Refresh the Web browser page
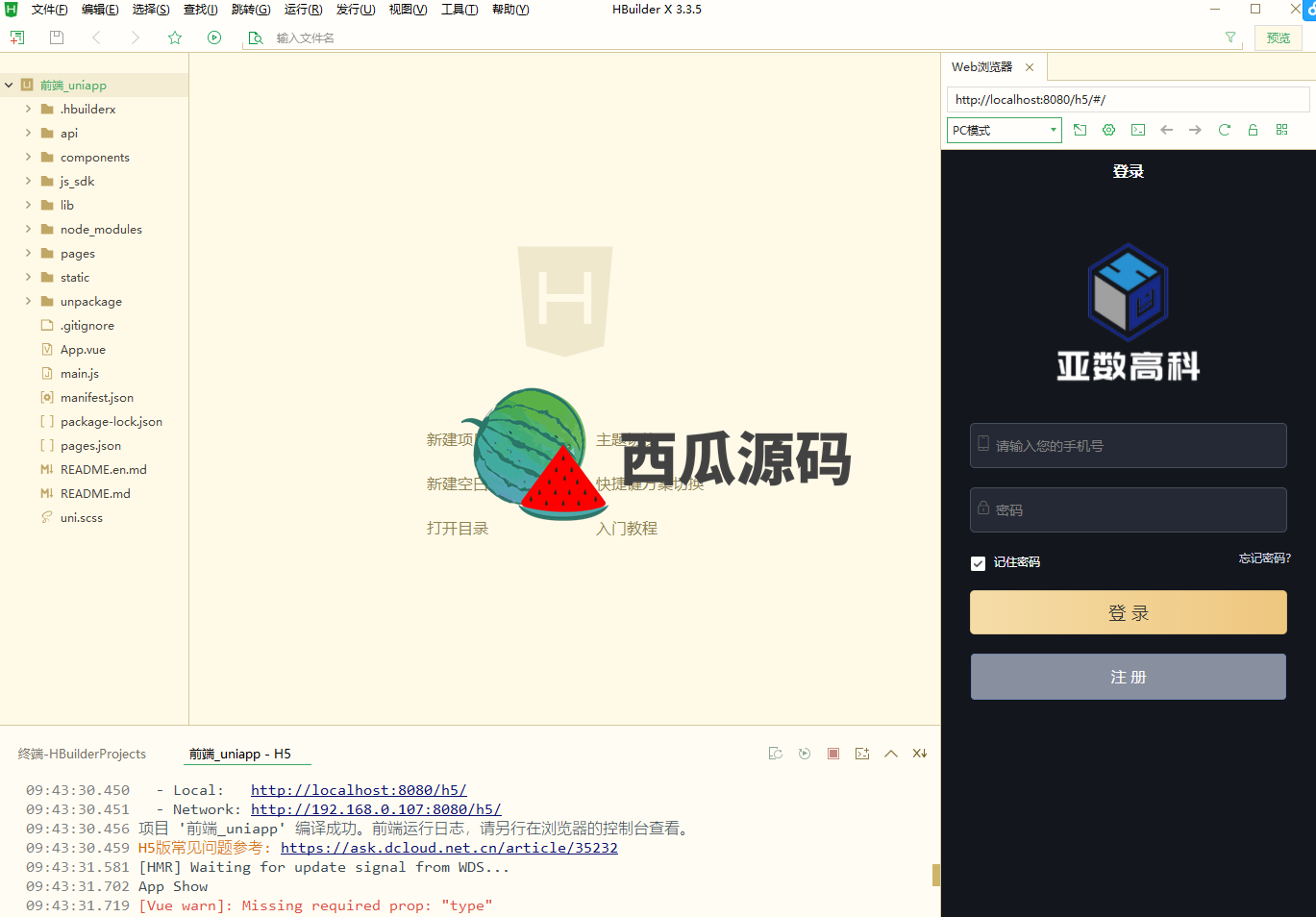The image size is (1316, 917). tap(1225, 130)
